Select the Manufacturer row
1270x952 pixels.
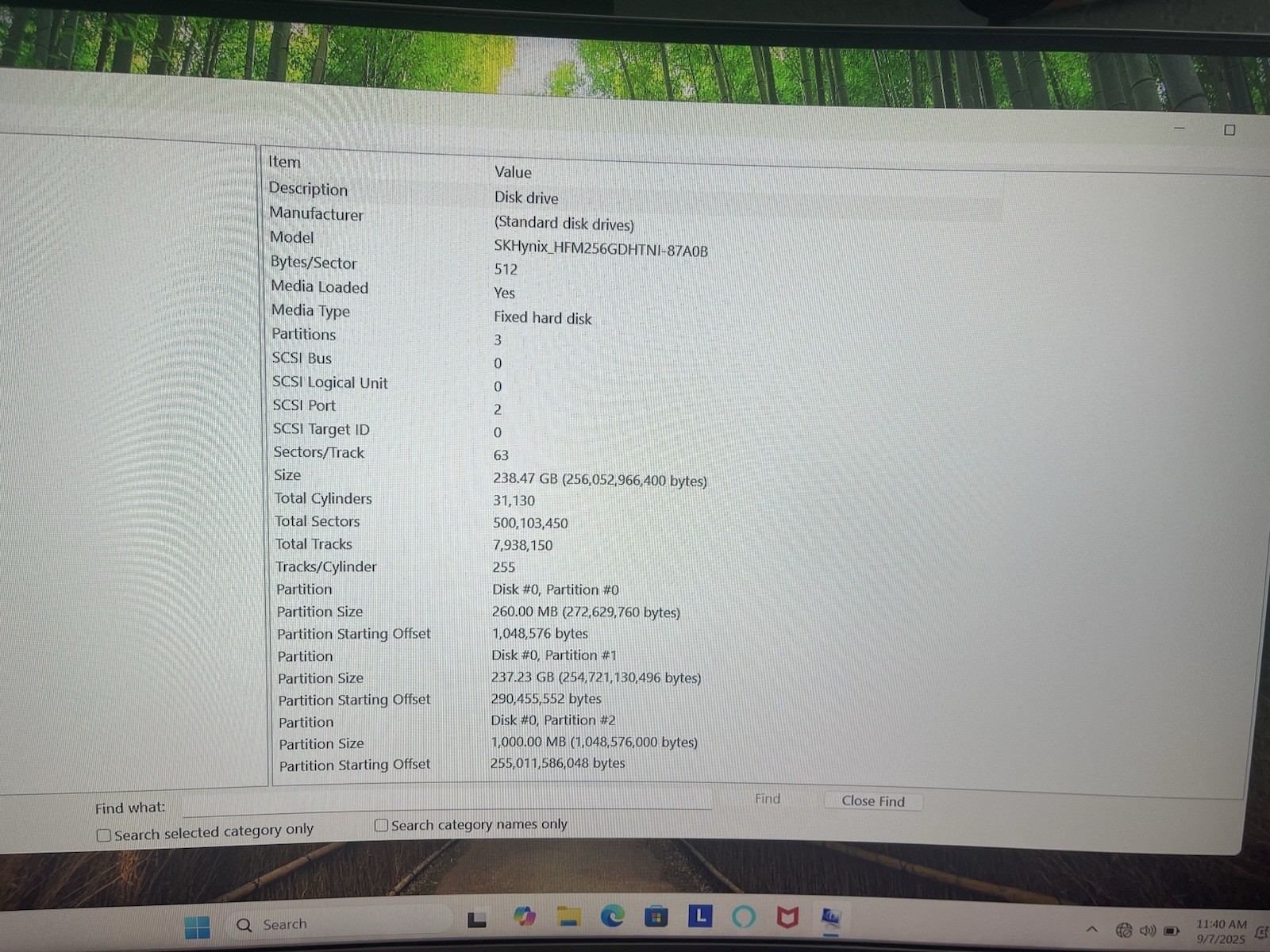tap(316, 213)
